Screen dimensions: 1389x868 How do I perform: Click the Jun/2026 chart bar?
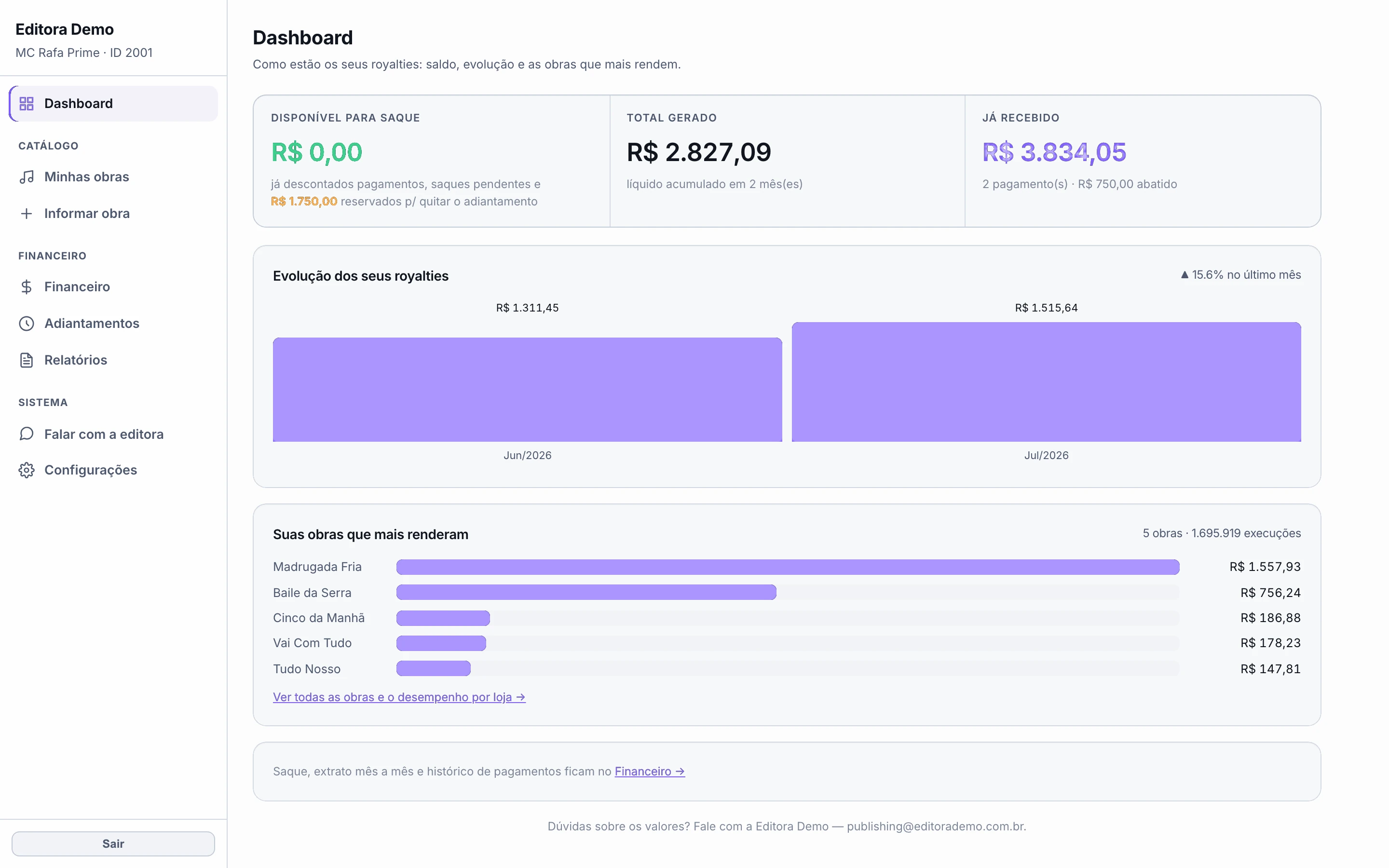[x=527, y=389]
